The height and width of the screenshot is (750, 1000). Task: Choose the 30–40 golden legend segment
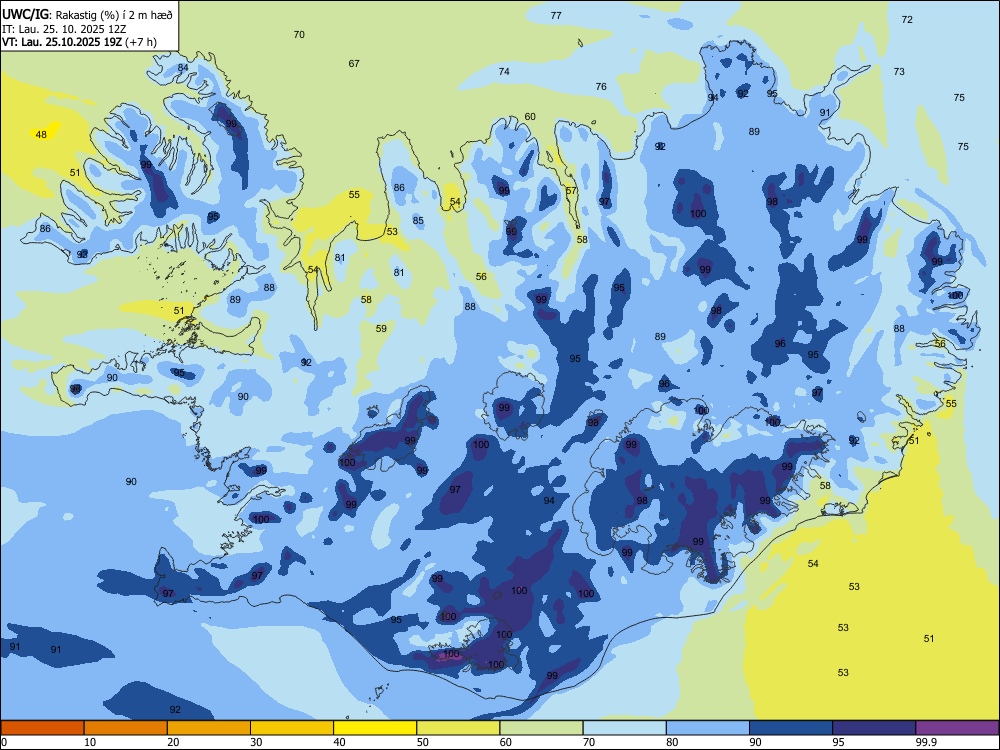292,728
